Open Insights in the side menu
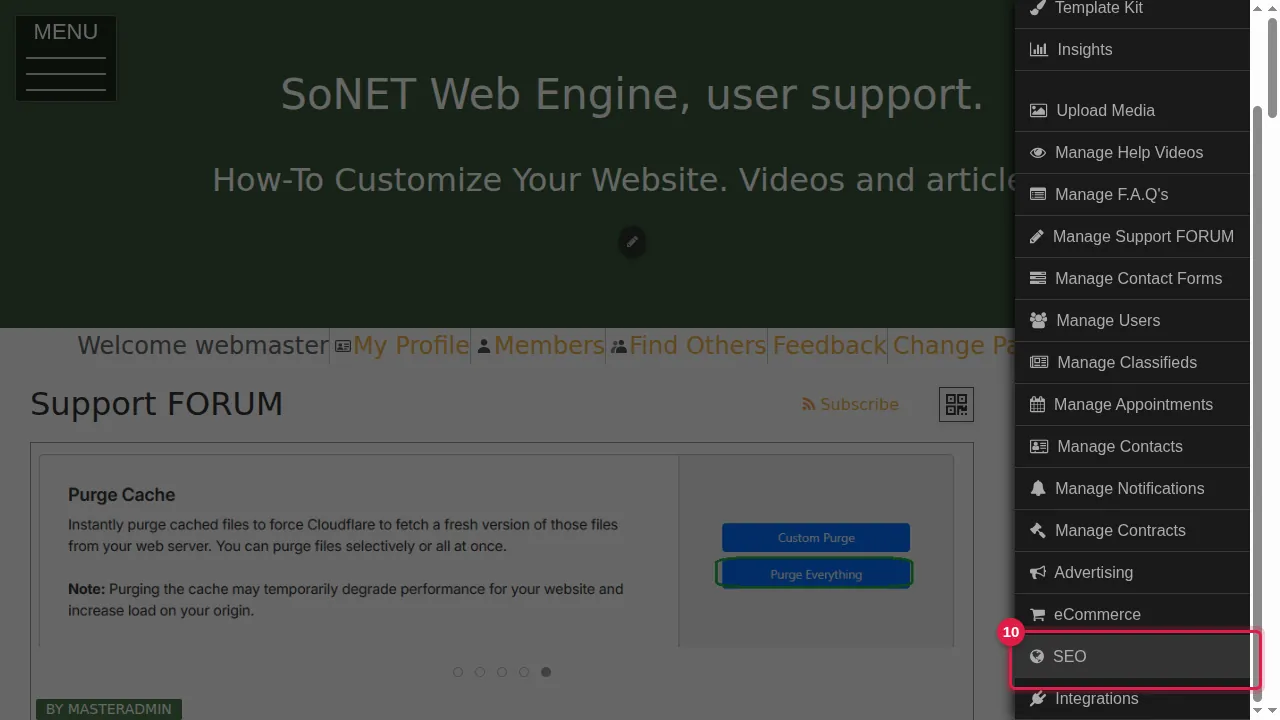1280x720 pixels. pyautogui.click(x=1132, y=50)
